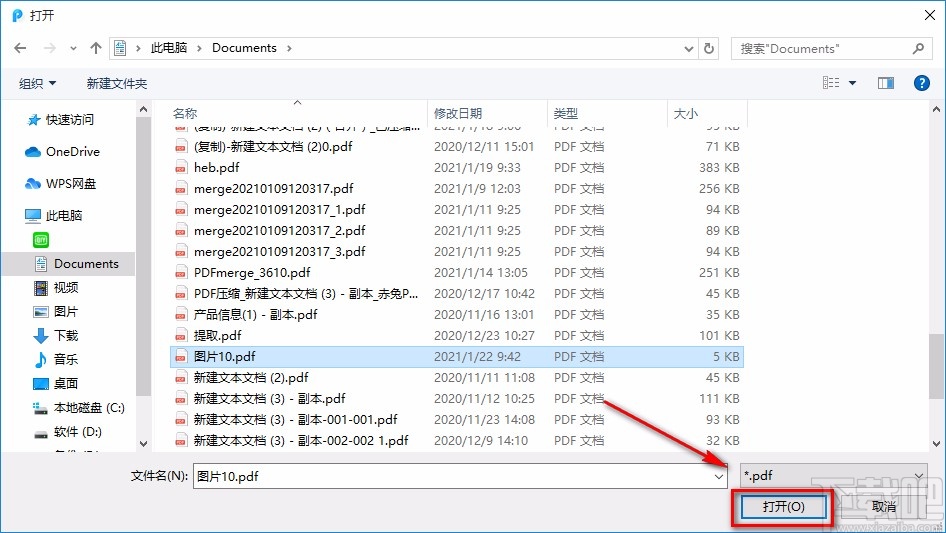Click the magnifier search icon
The image size is (946, 533).
918,48
